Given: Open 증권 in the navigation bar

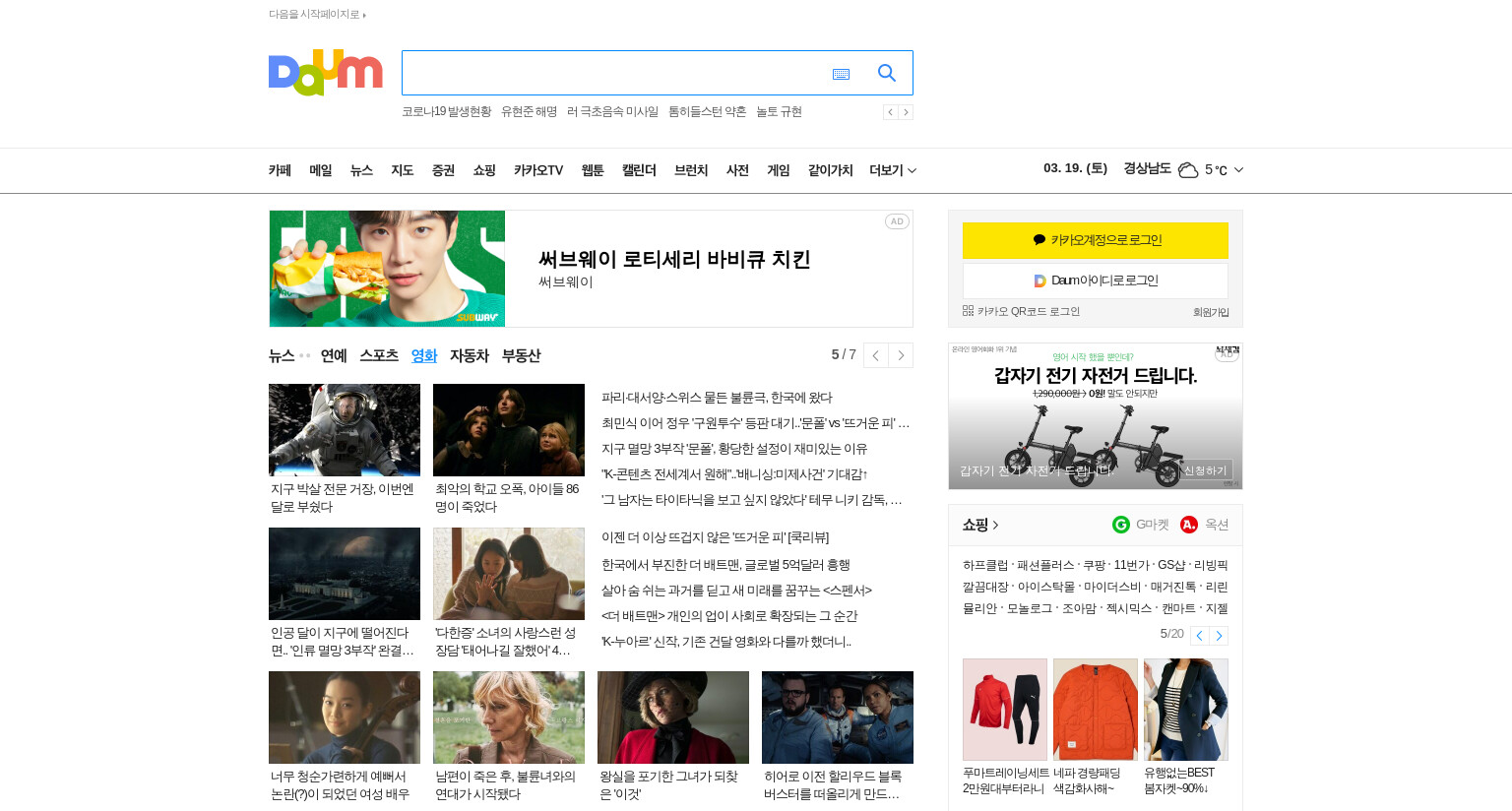Looking at the screenshot, I should tap(443, 170).
